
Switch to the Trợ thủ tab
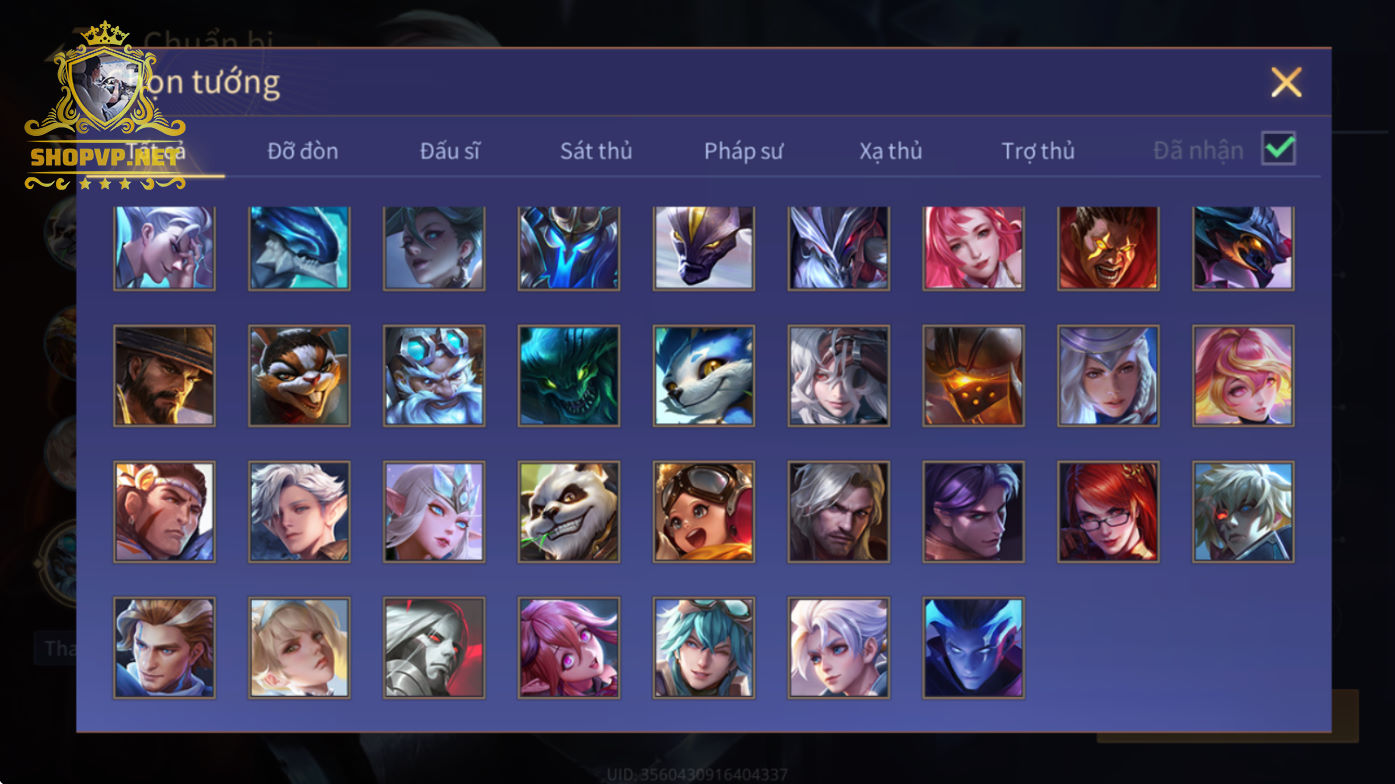1038,151
